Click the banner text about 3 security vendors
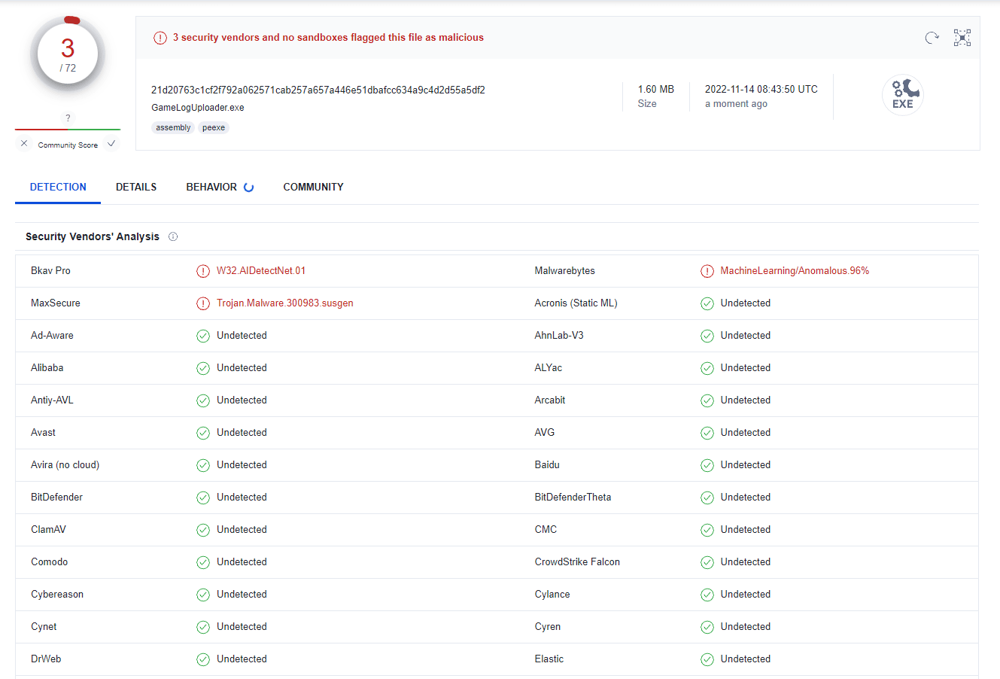1000x679 pixels. coord(328,38)
